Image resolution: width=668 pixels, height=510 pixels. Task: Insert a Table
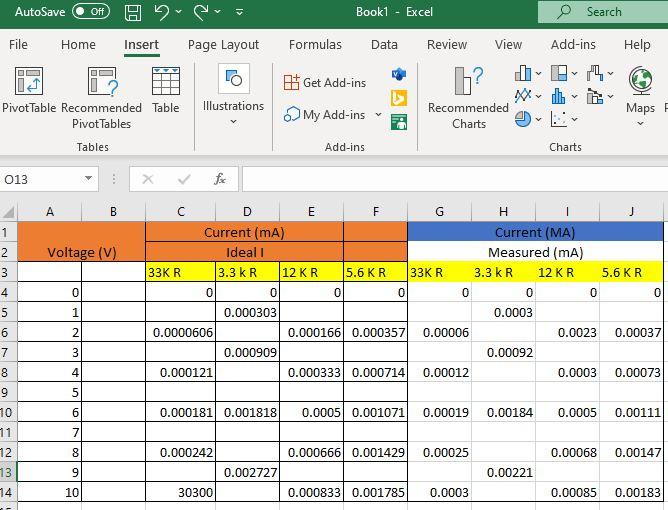click(x=166, y=91)
